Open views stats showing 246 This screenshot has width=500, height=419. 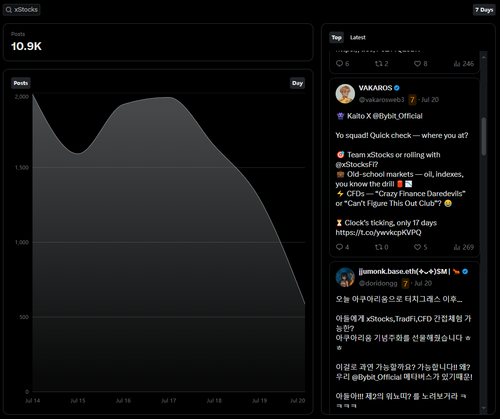(x=464, y=63)
